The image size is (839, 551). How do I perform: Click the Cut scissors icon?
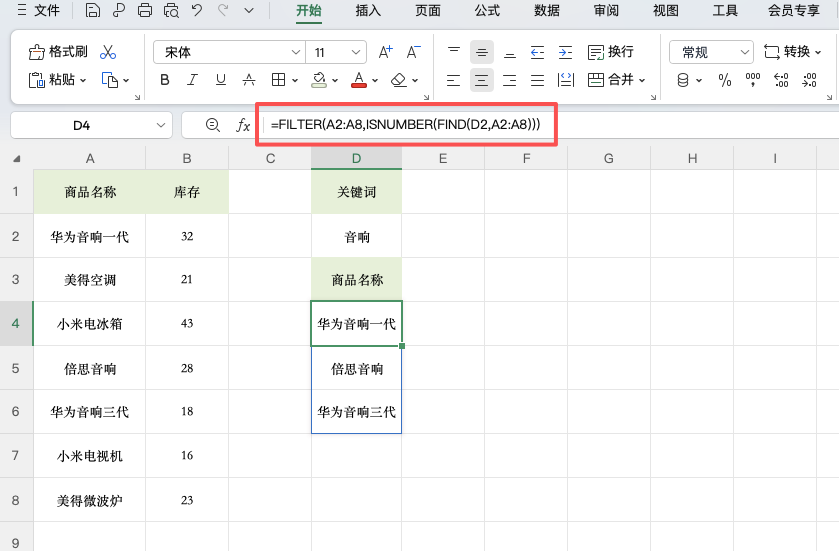[x=108, y=52]
